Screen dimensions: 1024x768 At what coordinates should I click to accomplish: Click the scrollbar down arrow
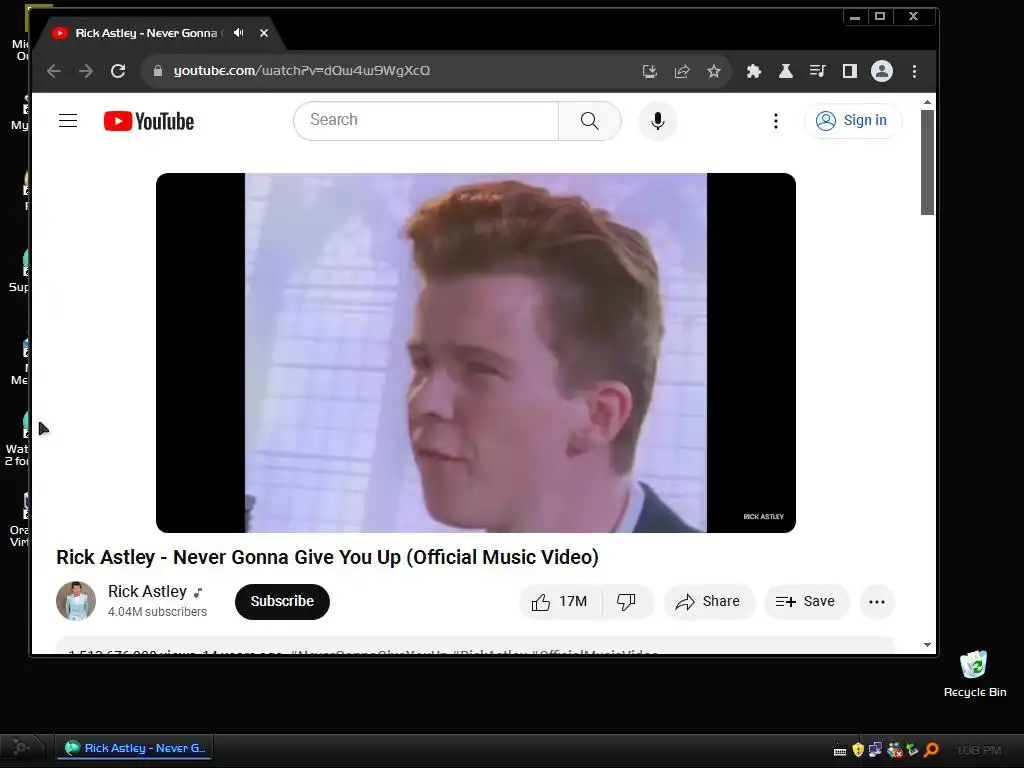[927, 645]
